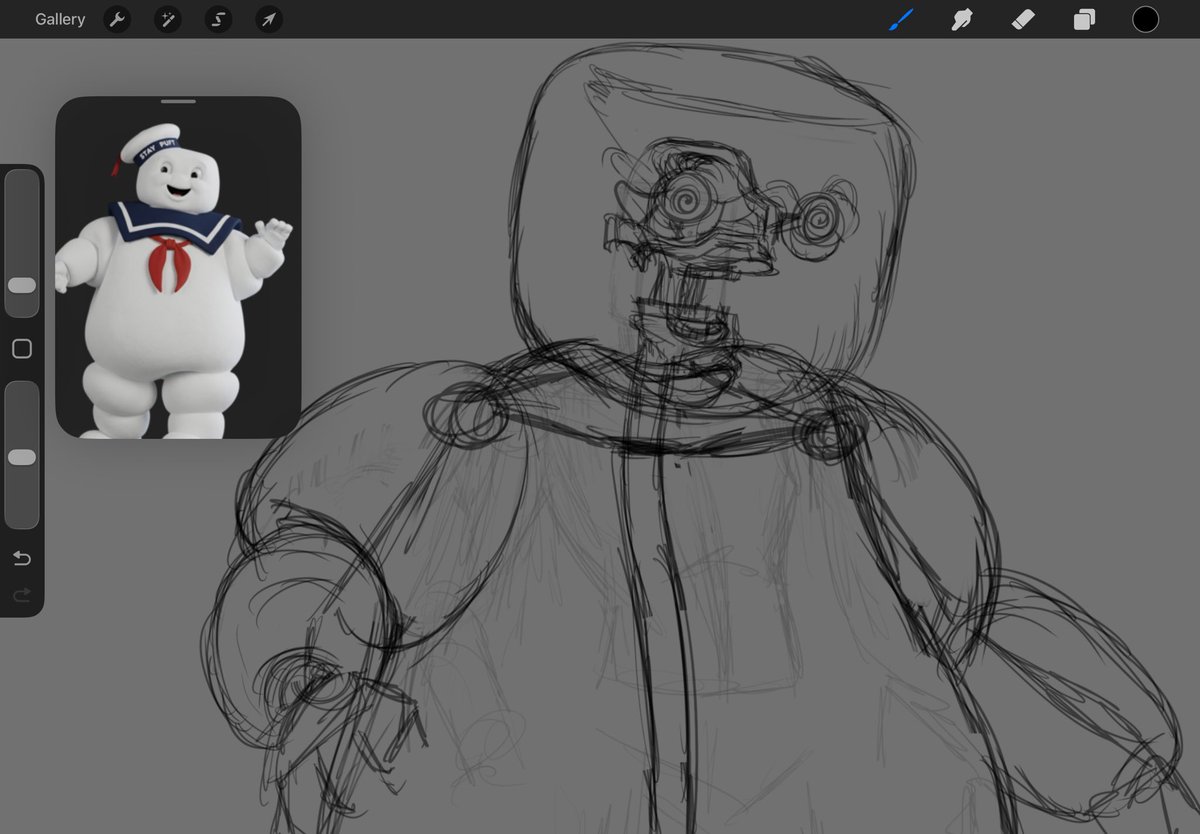Screen dimensions: 1200x834
Task: Click the reference window grab handle
Action: point(178,101)
